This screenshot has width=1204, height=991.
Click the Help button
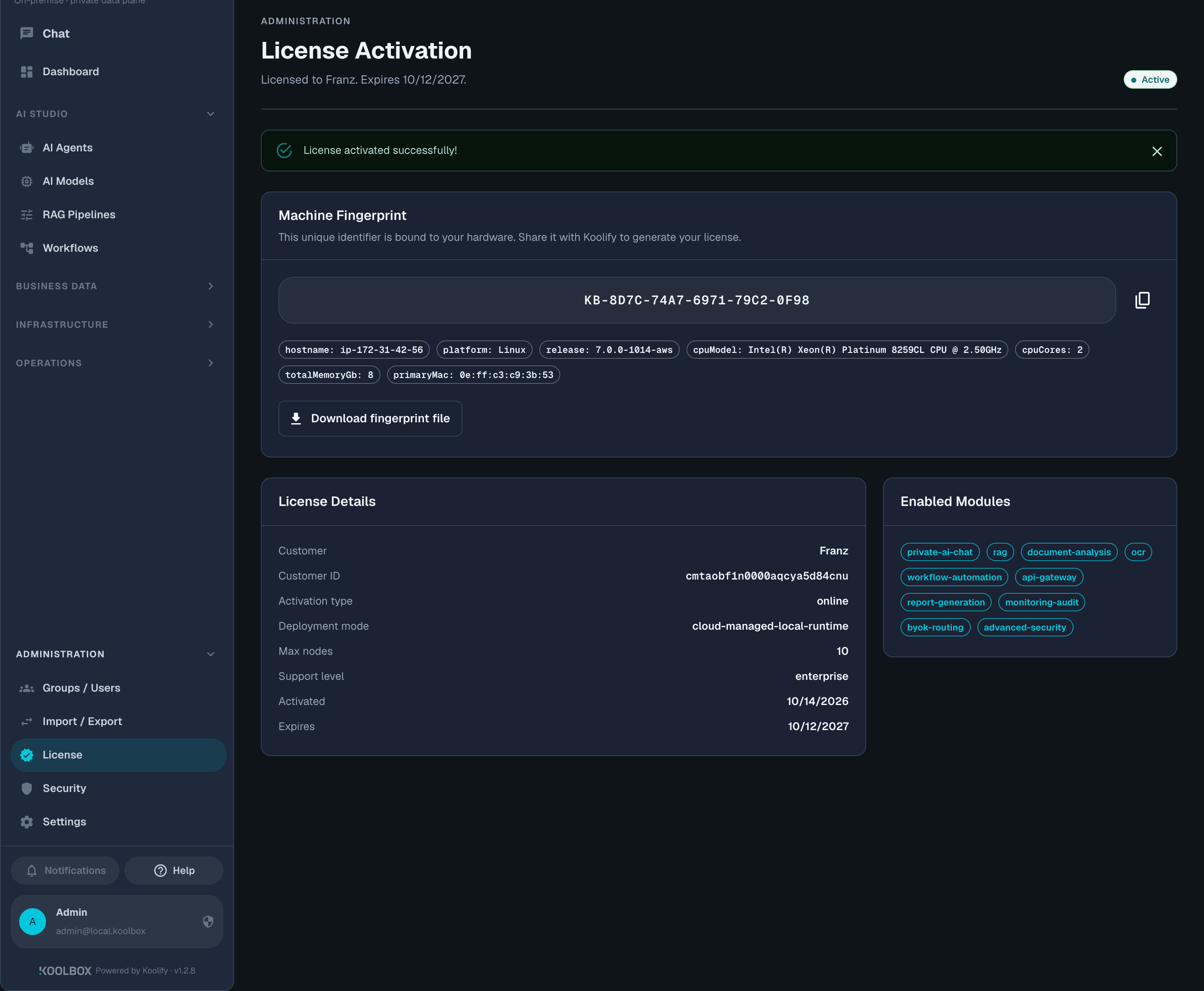[173, 871]
